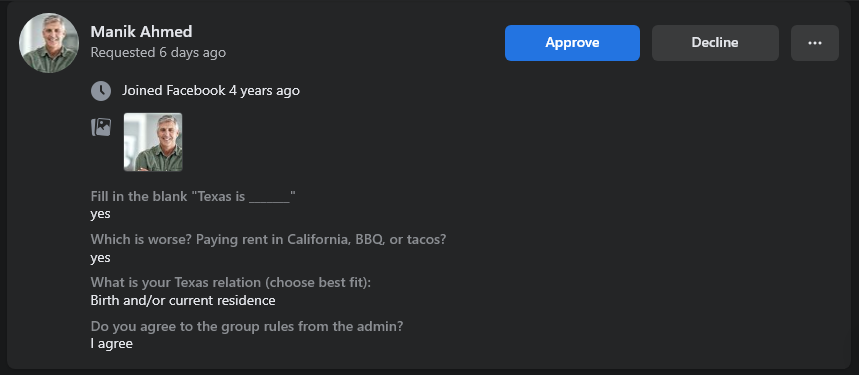The image size is (859, 375).
Task: Open the Manik Ahmed name link
Action: click(141, 32)
